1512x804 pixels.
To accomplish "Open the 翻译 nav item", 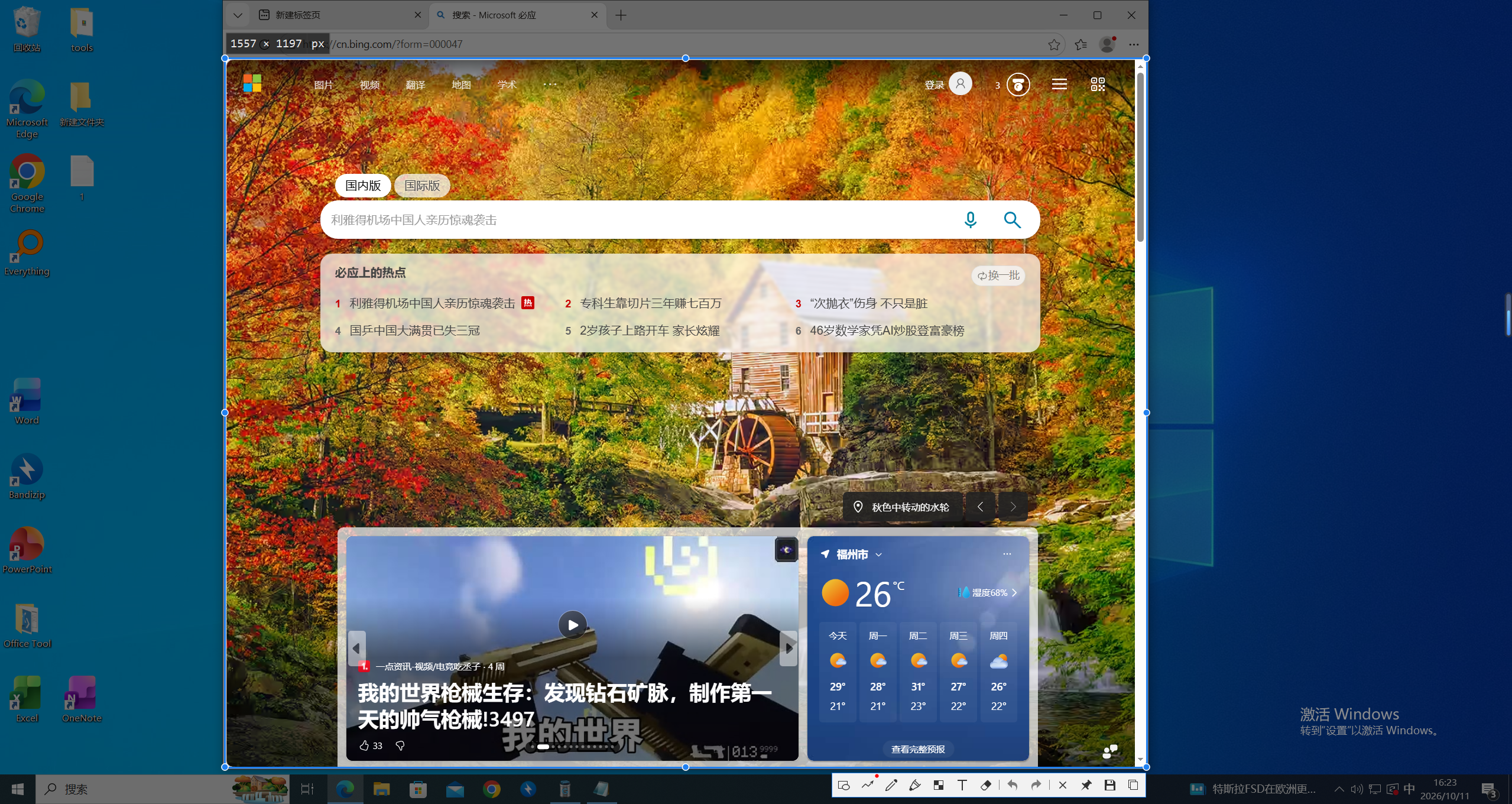I will (x=416, y=85).
